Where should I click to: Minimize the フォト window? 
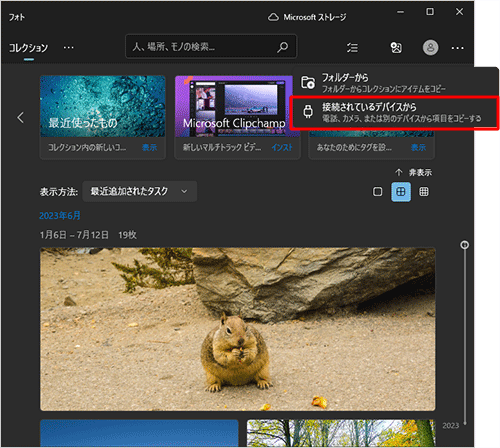tap(400, 12)
